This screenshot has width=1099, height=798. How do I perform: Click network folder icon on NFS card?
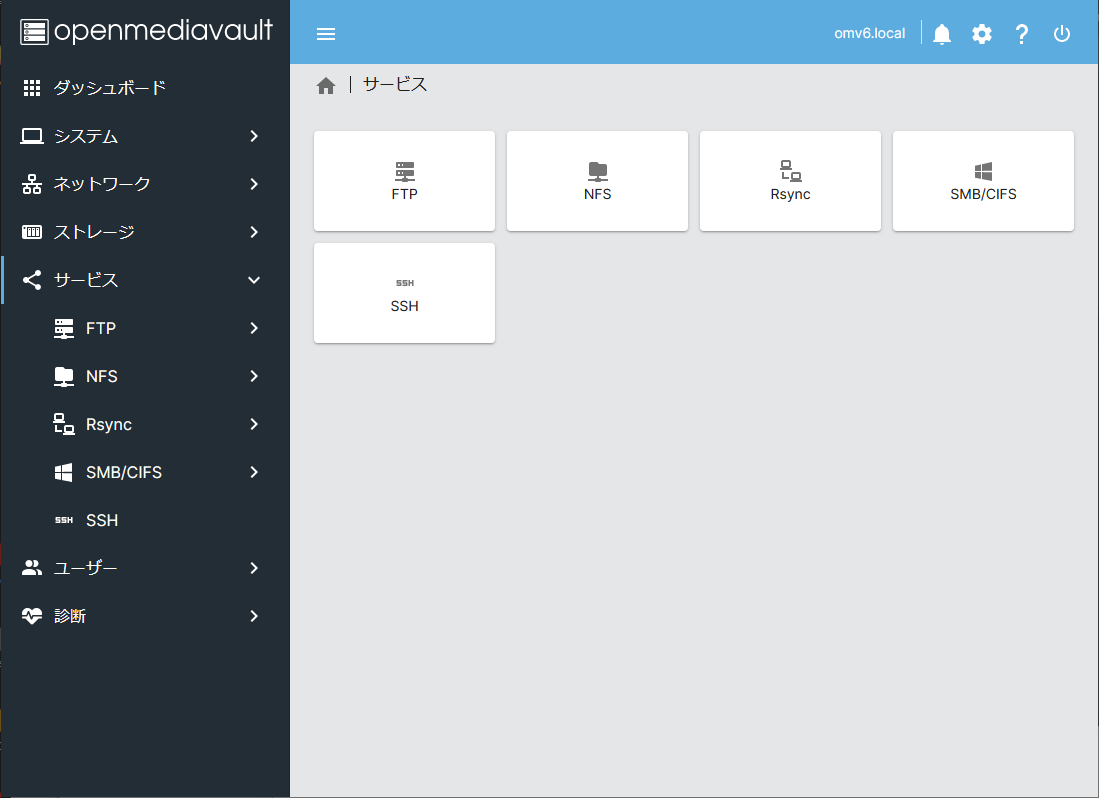(598, 172)
